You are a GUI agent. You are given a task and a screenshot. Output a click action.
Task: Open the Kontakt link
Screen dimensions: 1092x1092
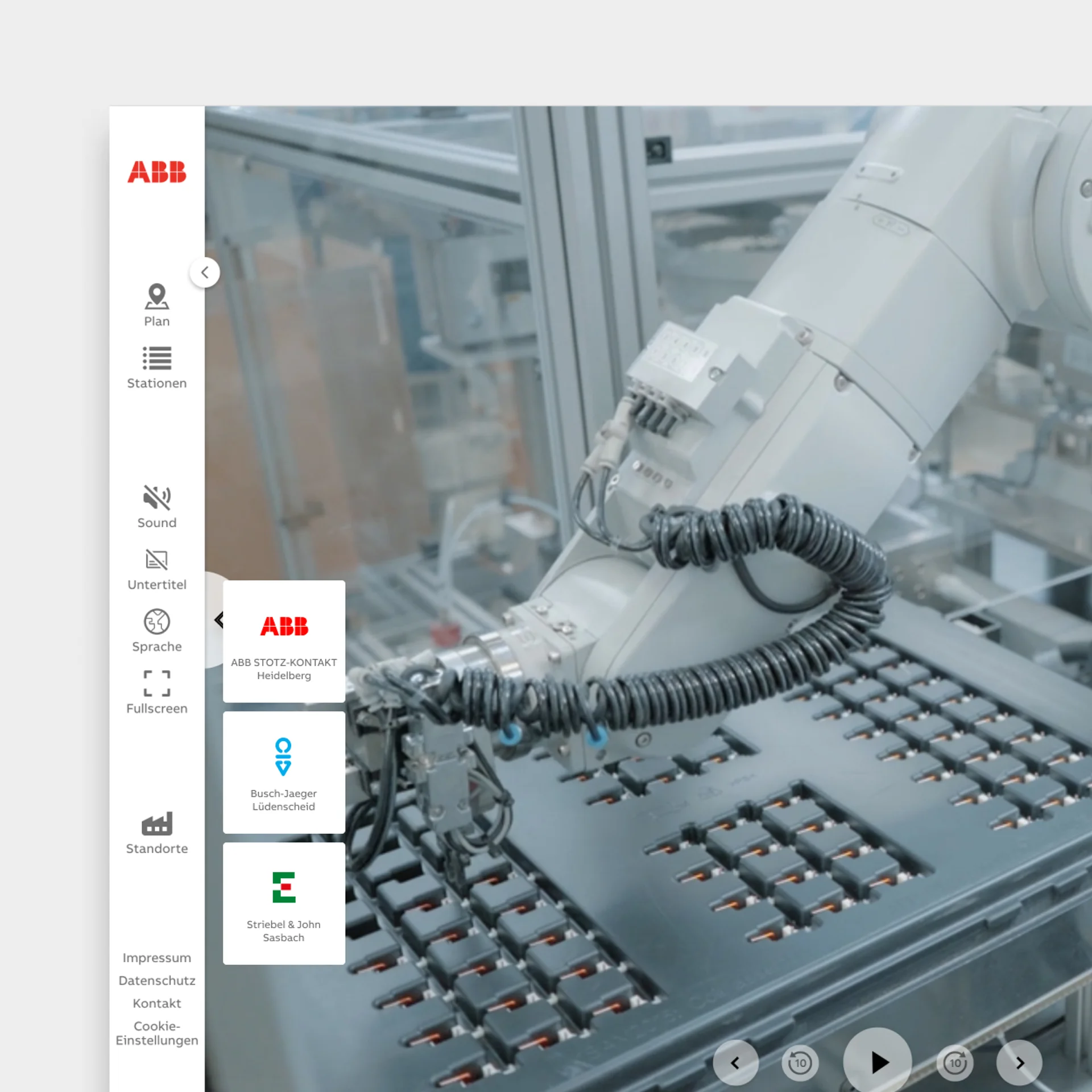[x=156, y=1003]
